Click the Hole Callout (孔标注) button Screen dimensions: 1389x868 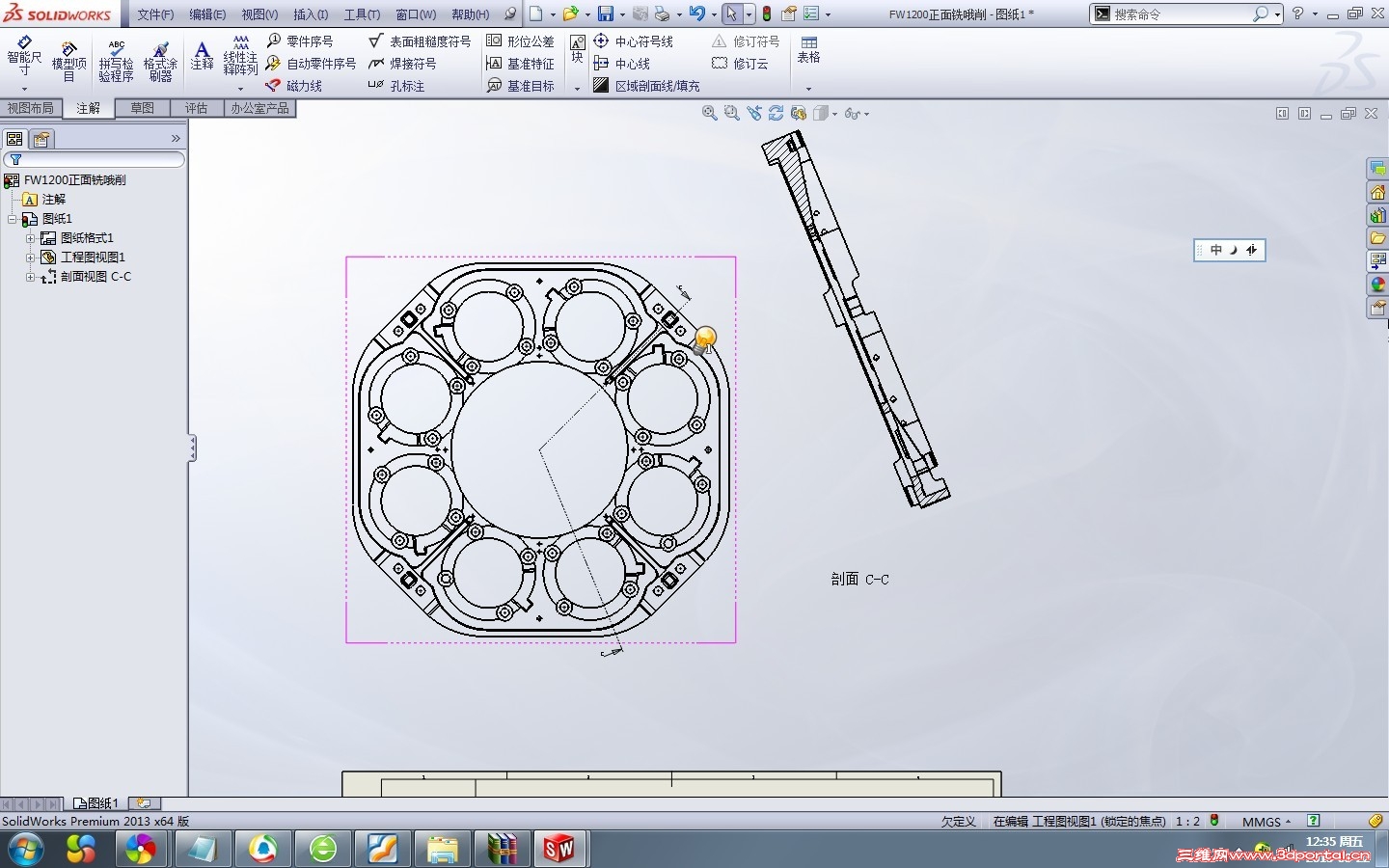tap(396, 86)
